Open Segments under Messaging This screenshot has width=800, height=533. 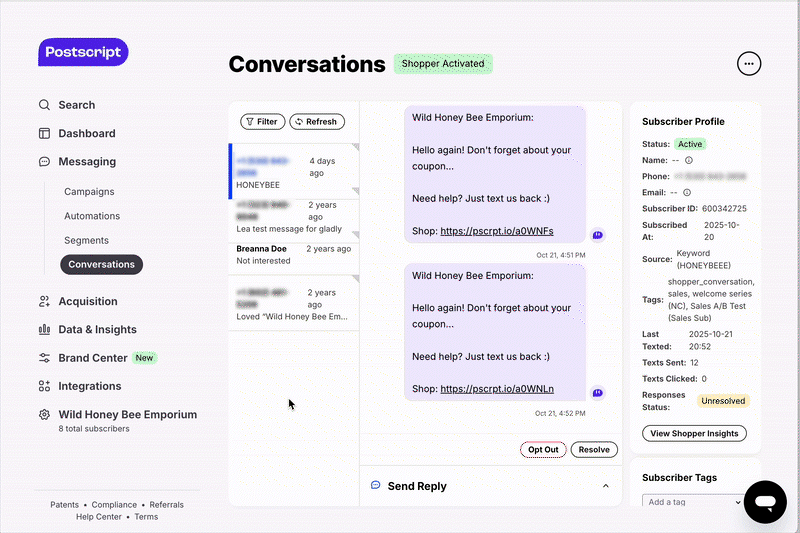86,240
